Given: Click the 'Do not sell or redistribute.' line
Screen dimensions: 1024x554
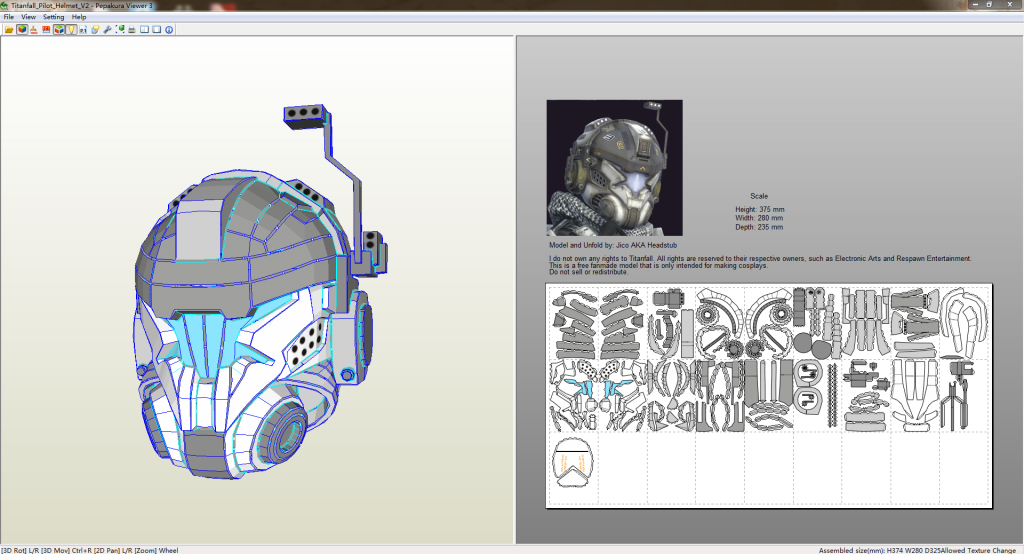Looking at the screenshot, I should (x=588, y=272).
